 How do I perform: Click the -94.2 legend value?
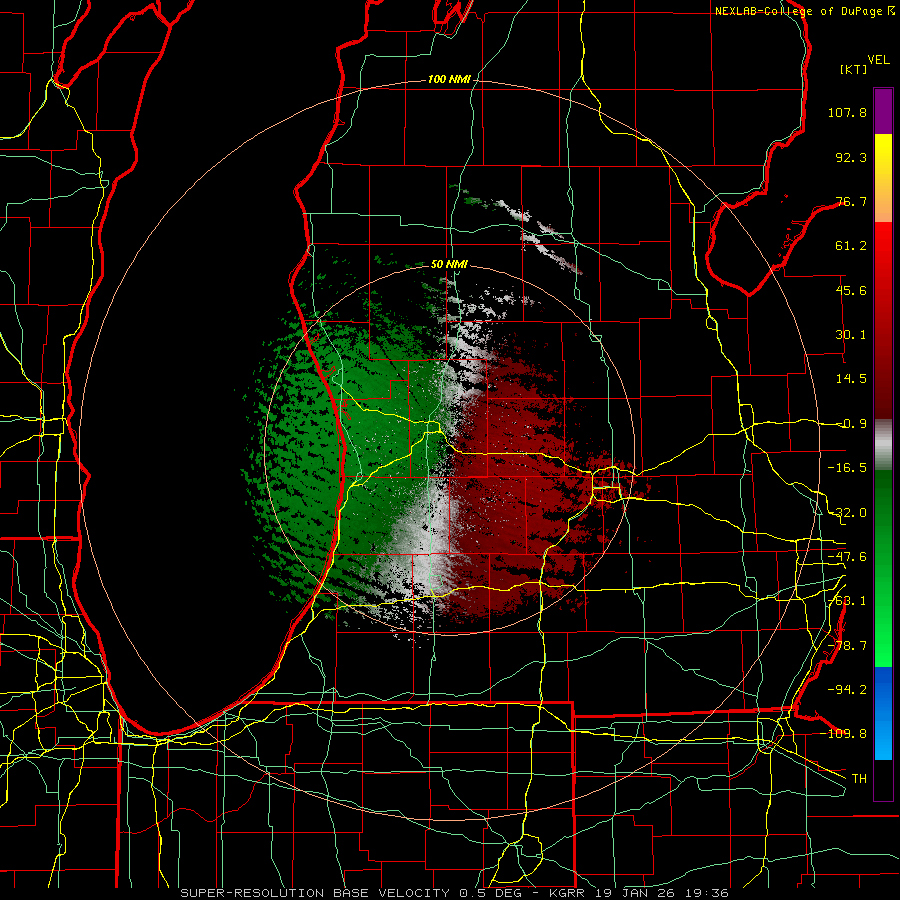[x=847, y=689]
